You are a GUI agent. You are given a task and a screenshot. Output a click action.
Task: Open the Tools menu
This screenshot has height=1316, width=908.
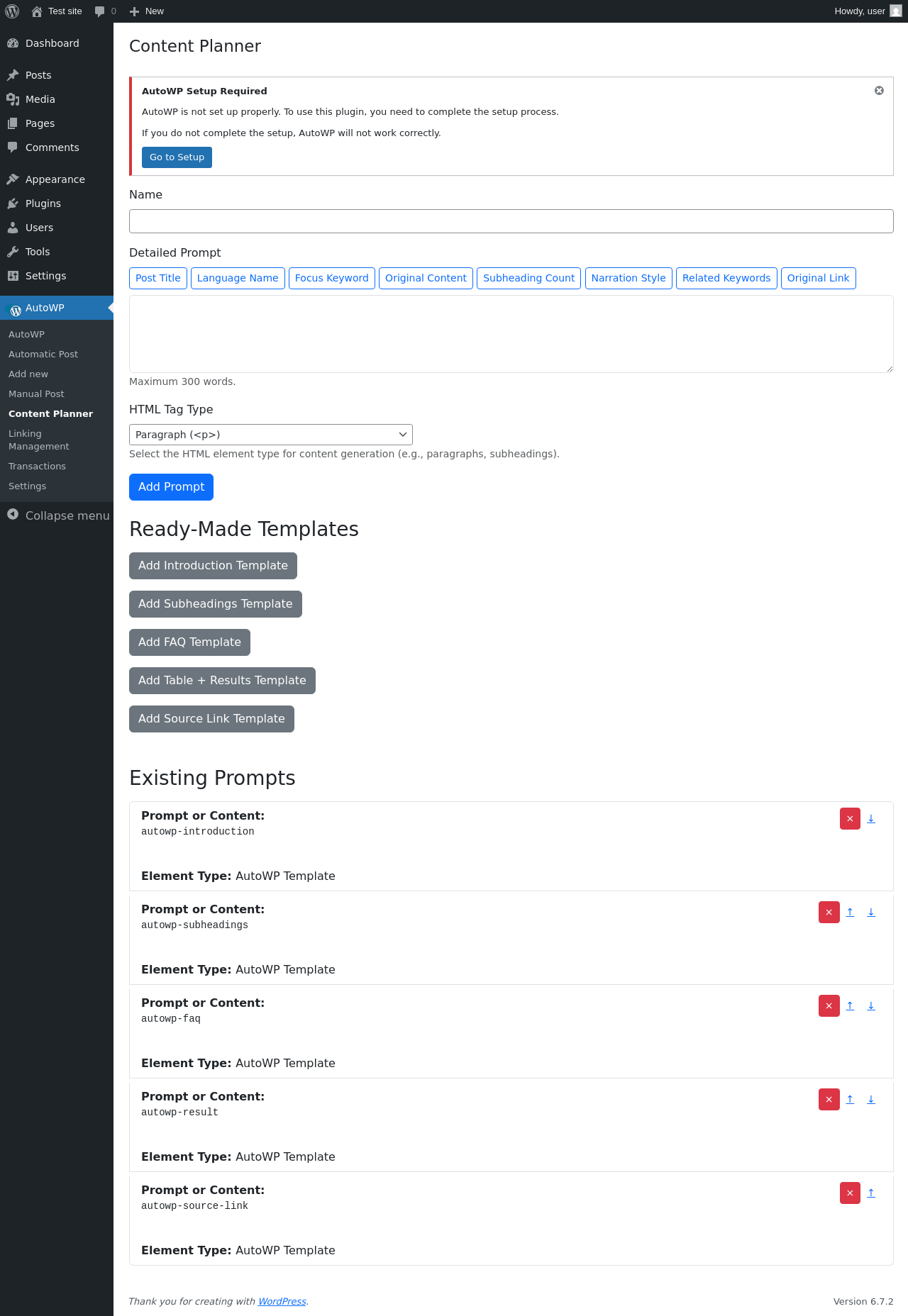[x=57, y=252]
